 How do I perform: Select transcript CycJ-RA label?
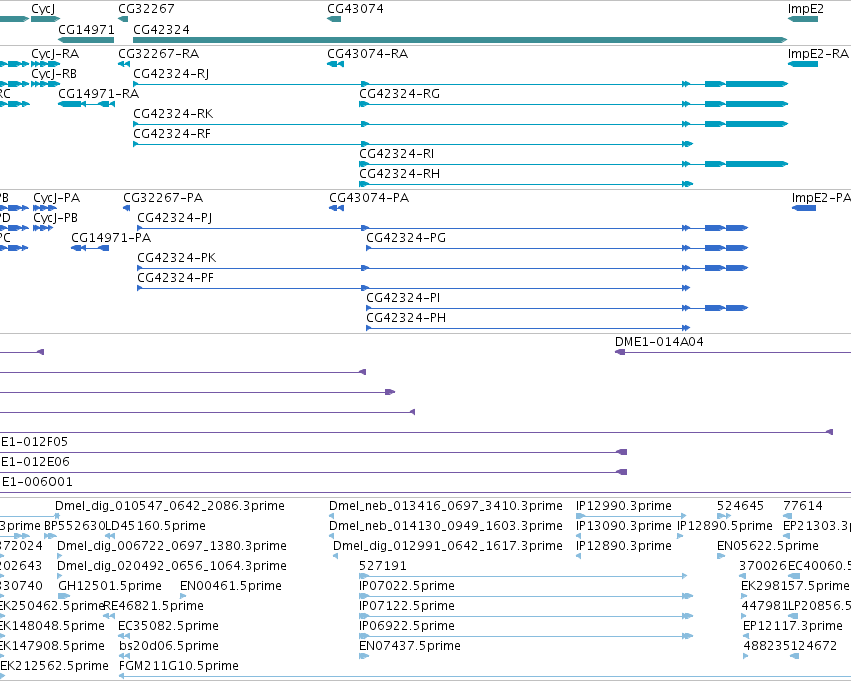55,54
